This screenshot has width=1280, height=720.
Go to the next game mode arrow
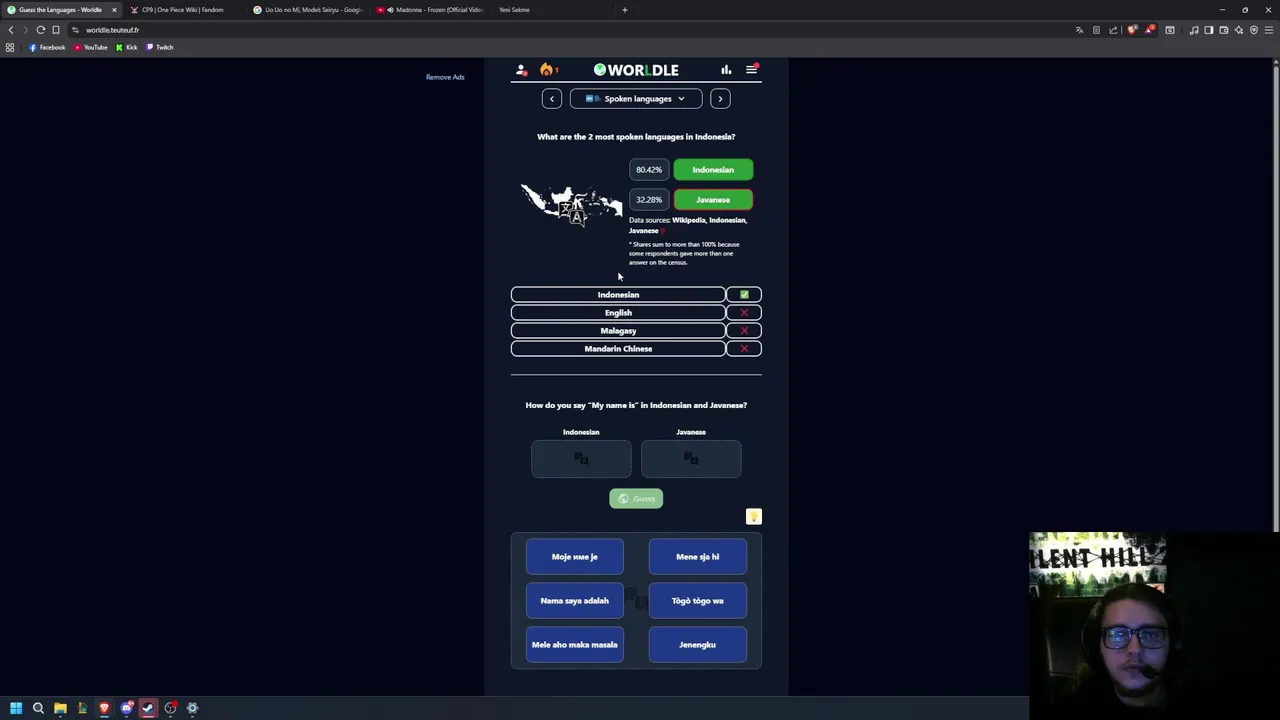point(720,99)
